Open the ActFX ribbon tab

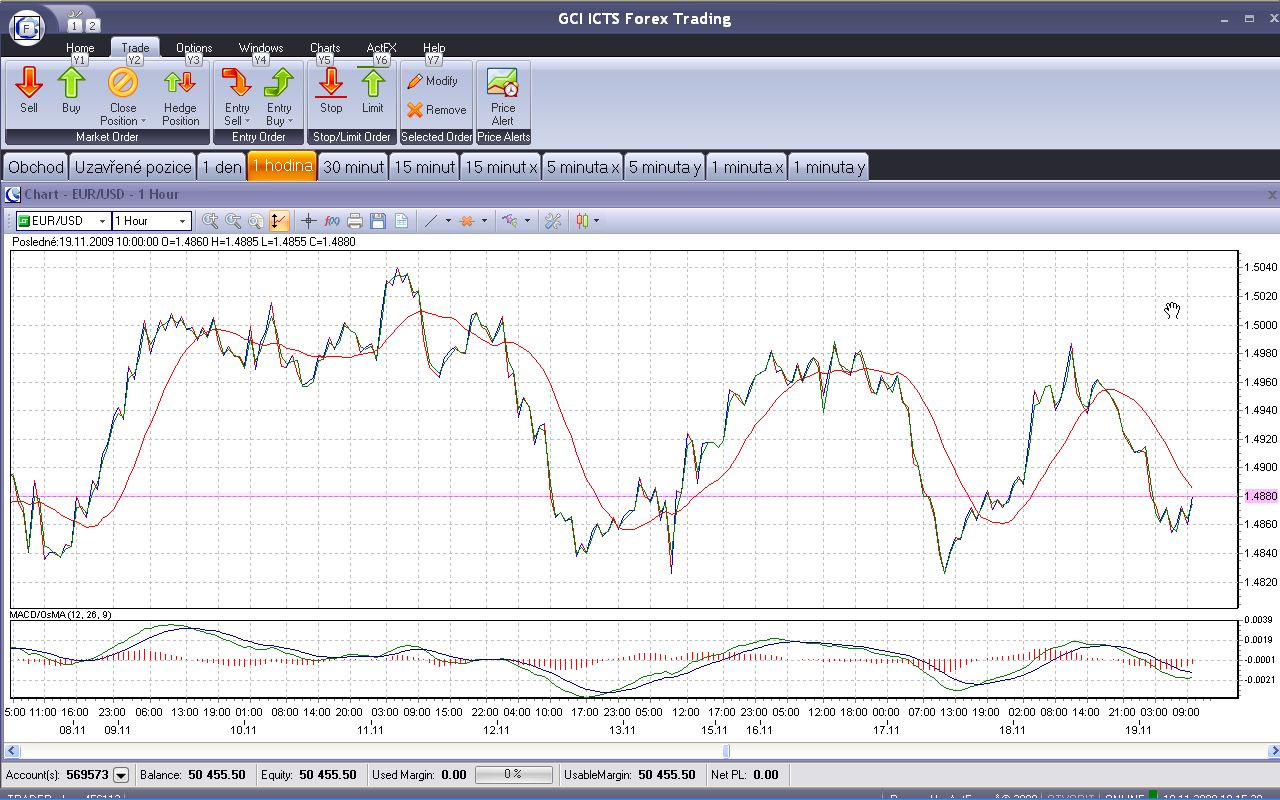point(381,48)
